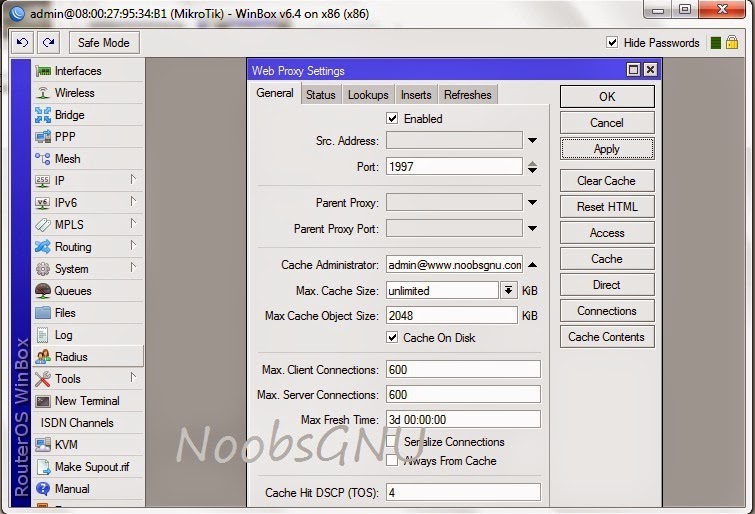This screenshot has width=755, height=514.
Task: Switch to the General tab
Action: tap(274, 93)
